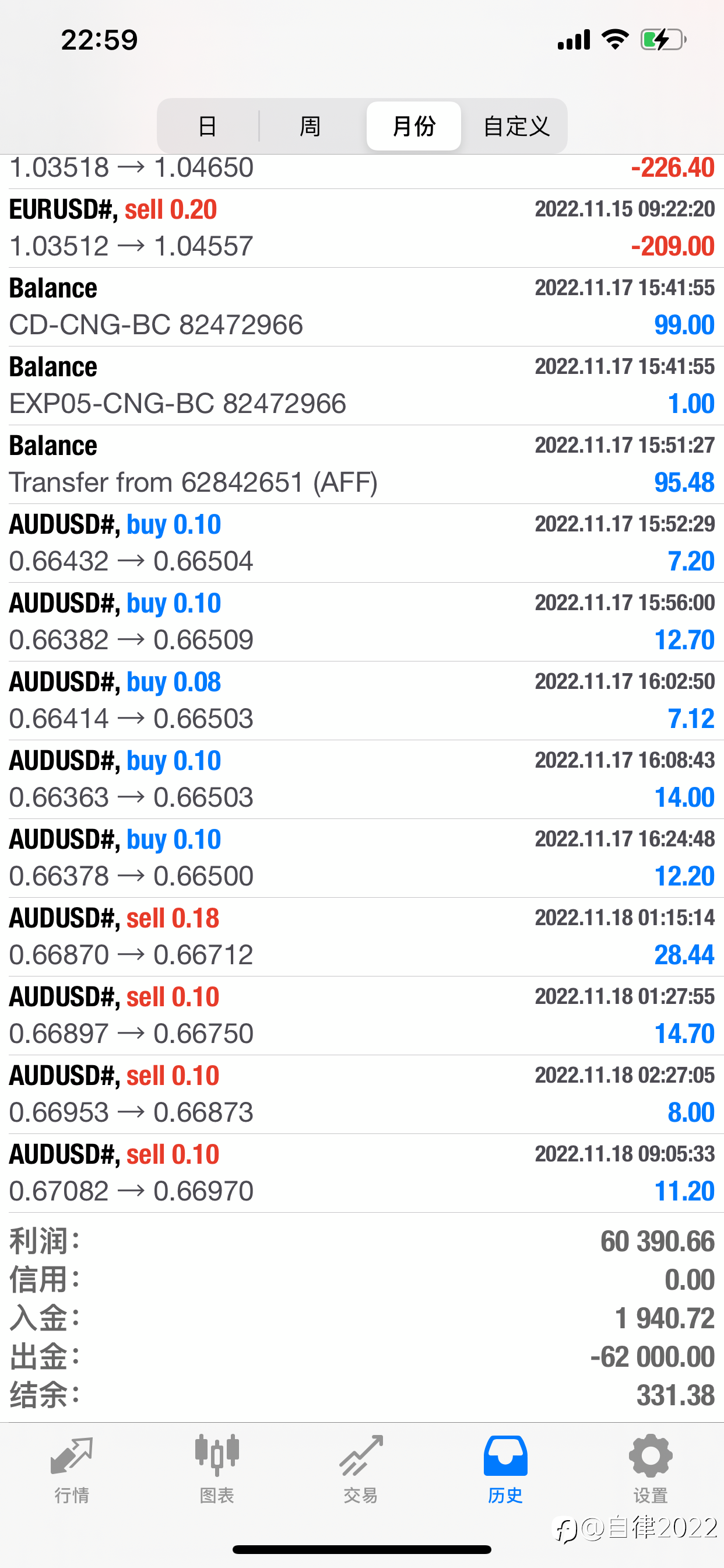Image resolution: width=724 pixels, height=1568 pixels.
Task: Open the Trade (交易) tab icon
Action: pos(361,1456)
